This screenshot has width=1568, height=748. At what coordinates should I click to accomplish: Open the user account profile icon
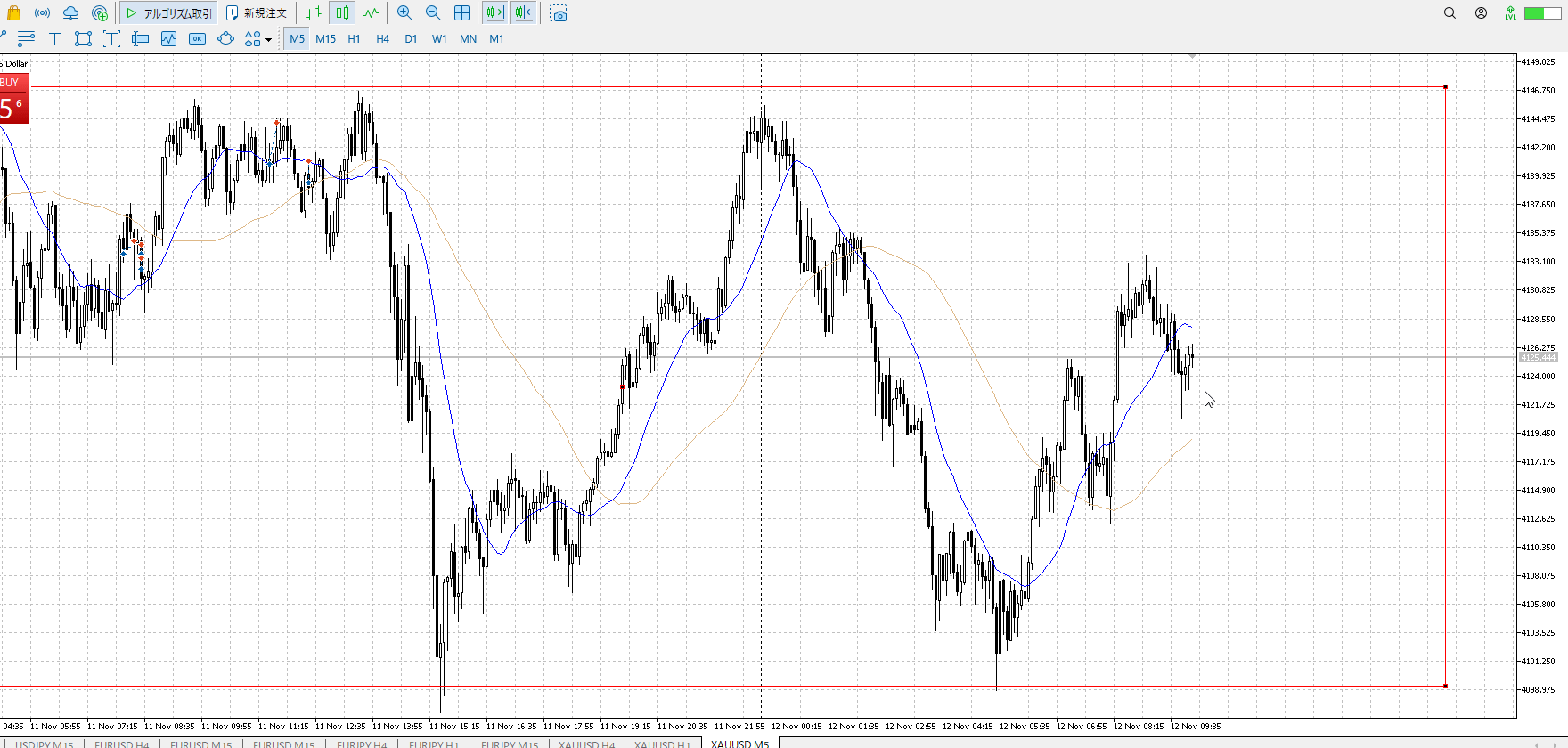point(1481,13)
